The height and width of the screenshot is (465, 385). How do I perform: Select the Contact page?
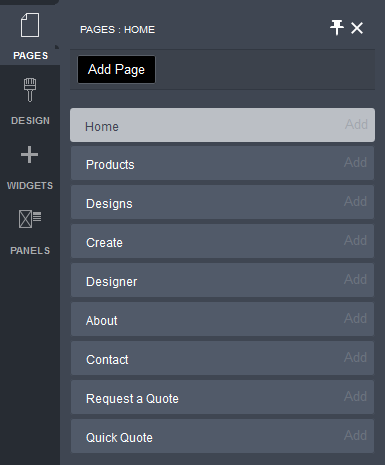click(222, 358)
